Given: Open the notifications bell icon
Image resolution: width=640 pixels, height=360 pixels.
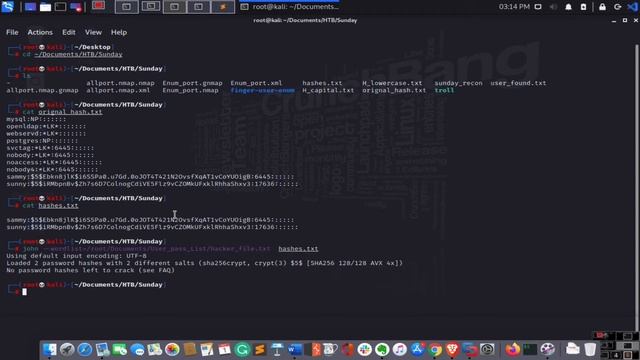Looking at the screenshot, I should (568, 7).
